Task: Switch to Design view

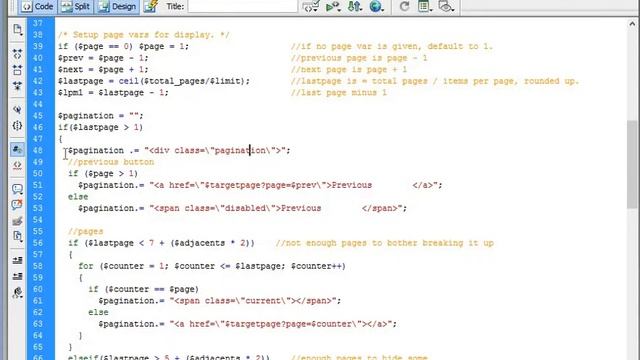Action: tap(118, 7)
